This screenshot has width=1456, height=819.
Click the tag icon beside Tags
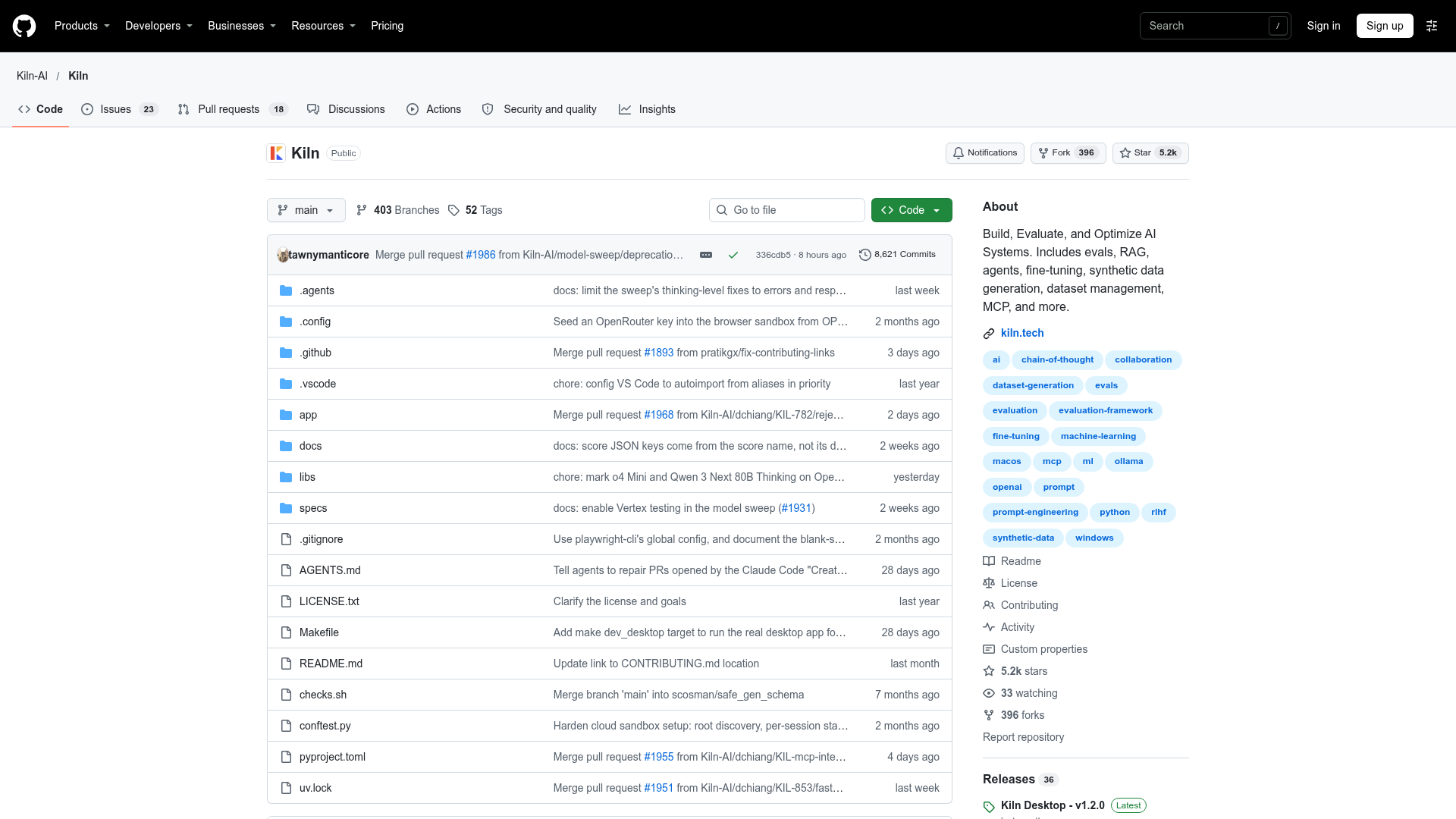(x=453, y=210)
